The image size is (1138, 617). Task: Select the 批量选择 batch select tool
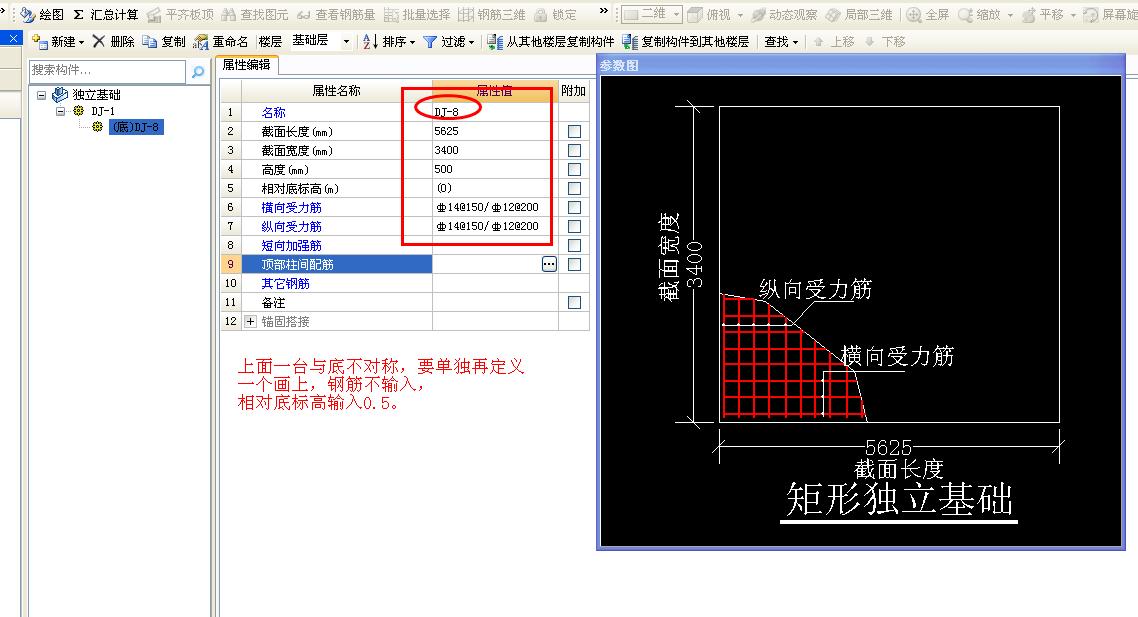(x=417, y=15)
